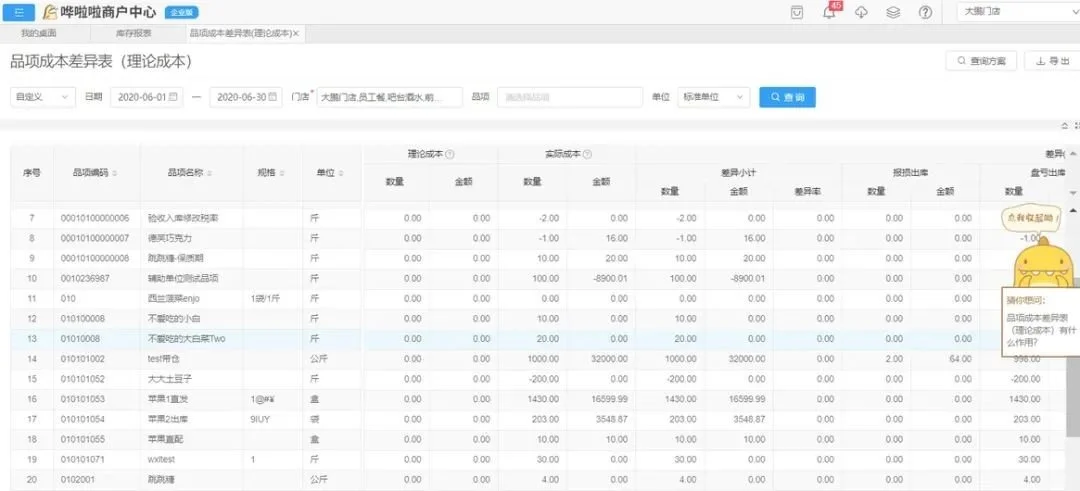The height and width of the screenshot is (491, 1080).
Task: Open the help question mark icon
Action: click(x=926, y=12)
